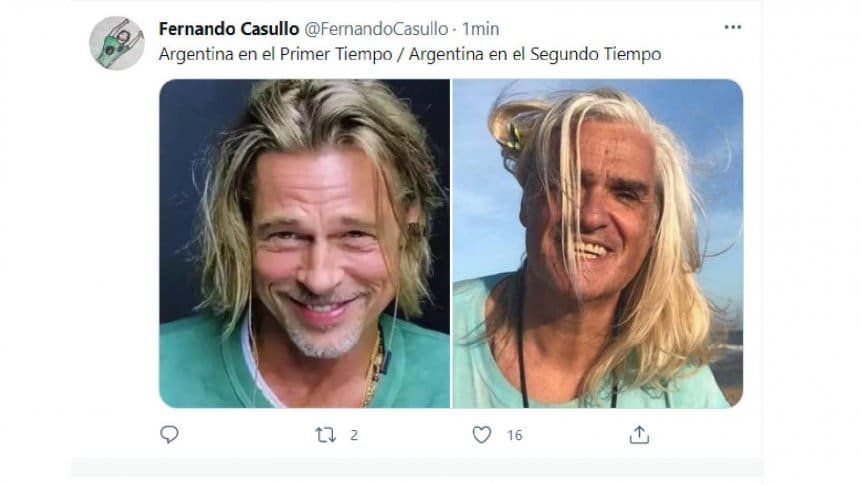Screen dimensions: 862x485
Task: Enlarge the right photo with blue sky
Action: [x=598, y=244]
